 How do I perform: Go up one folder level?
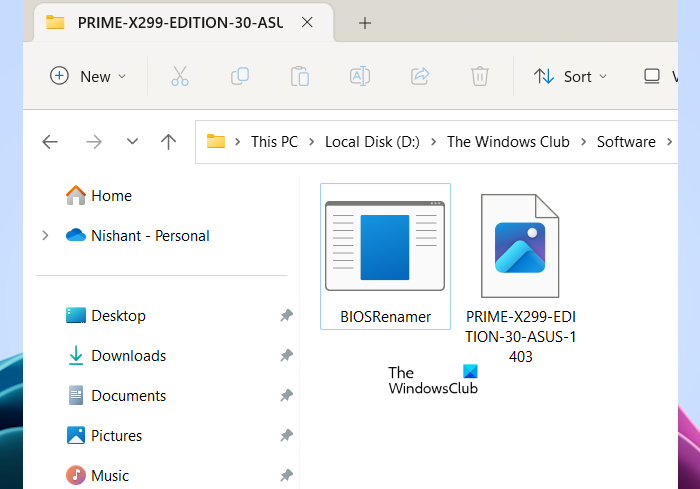click(x=168, y=142)
